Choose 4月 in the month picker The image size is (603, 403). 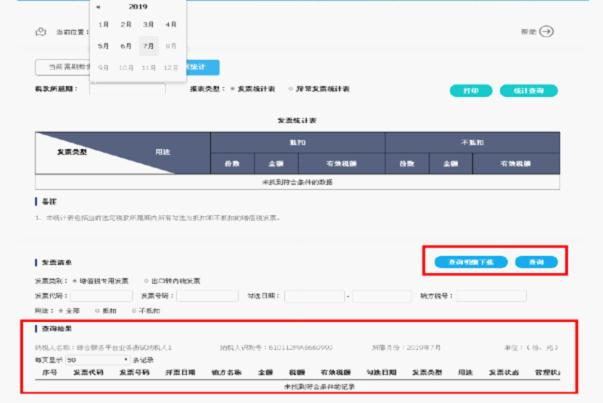tap(171, 24)
